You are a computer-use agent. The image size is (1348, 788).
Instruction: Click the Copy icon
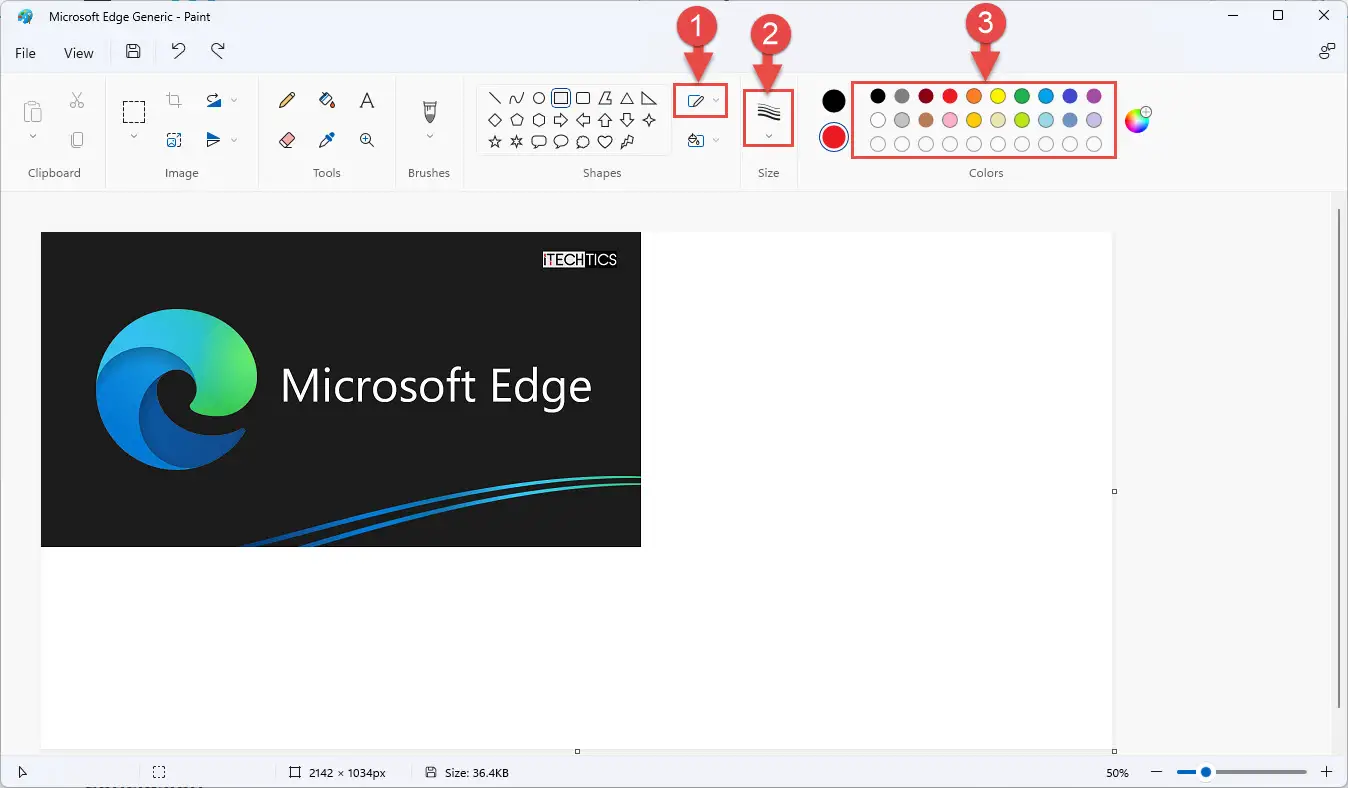coord(77,140)
